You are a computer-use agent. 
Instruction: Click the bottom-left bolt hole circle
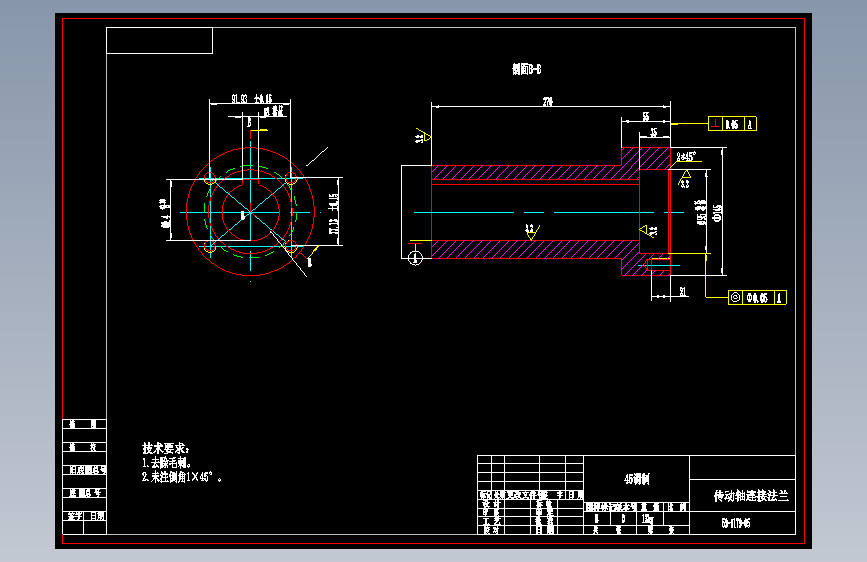coord(210,246)
